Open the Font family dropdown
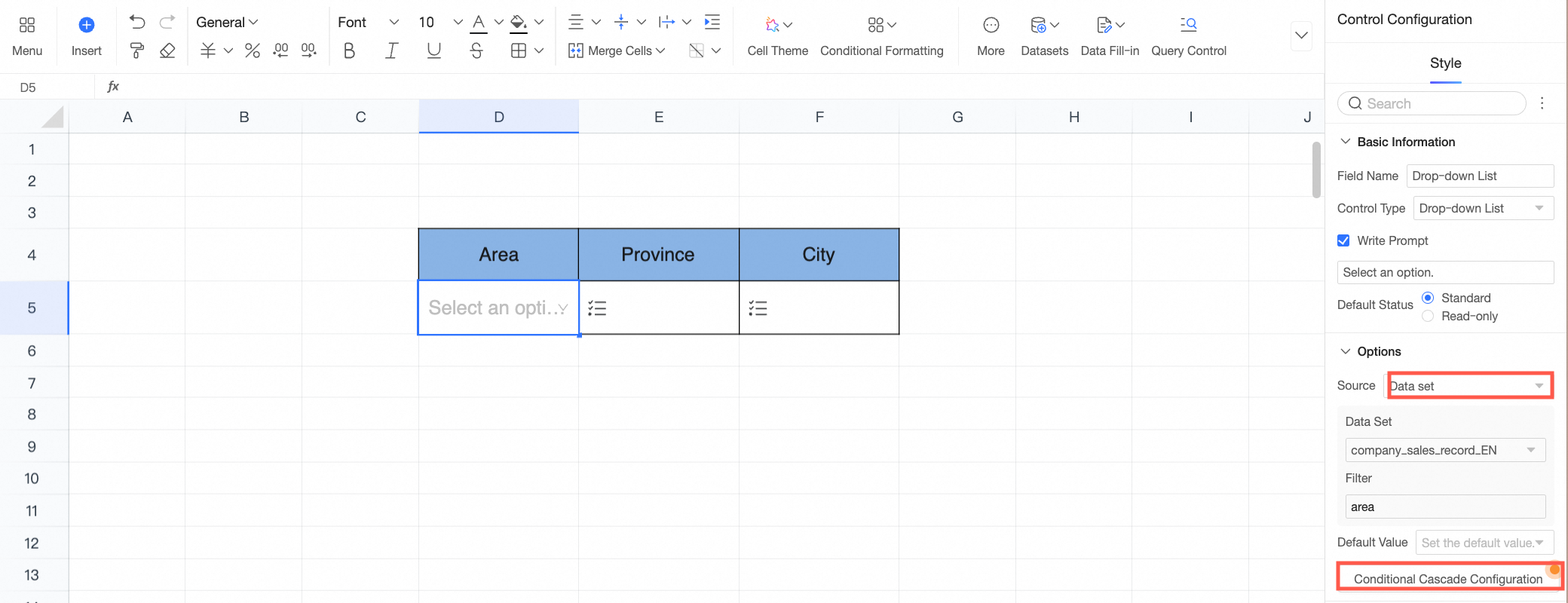Image resolution: width=1568 pixels, height=603 pixels. [x=369, y=22]
